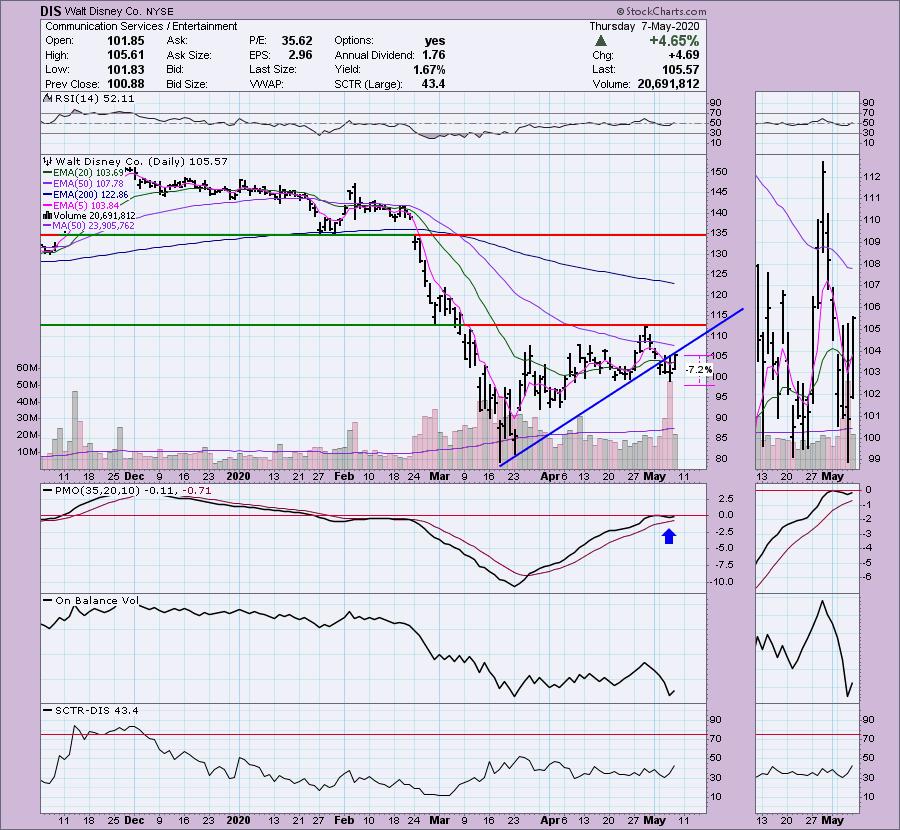Click Communication Services / Entertainment label
900x830 pixels.
tap(141, 26)
